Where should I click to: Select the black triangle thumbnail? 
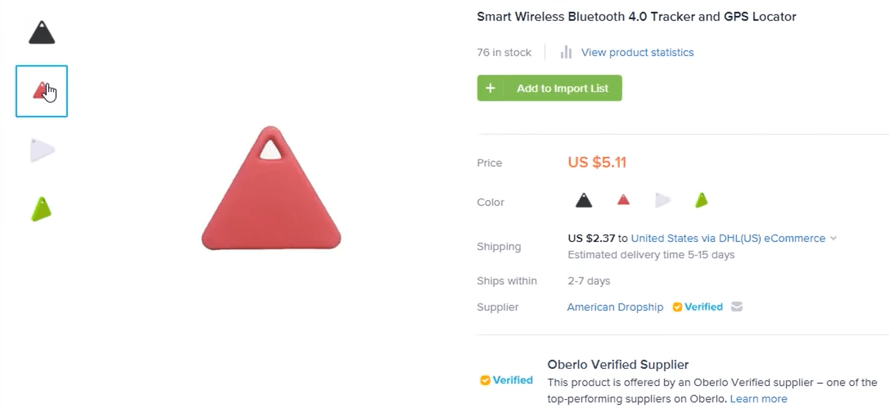[41, 33]
